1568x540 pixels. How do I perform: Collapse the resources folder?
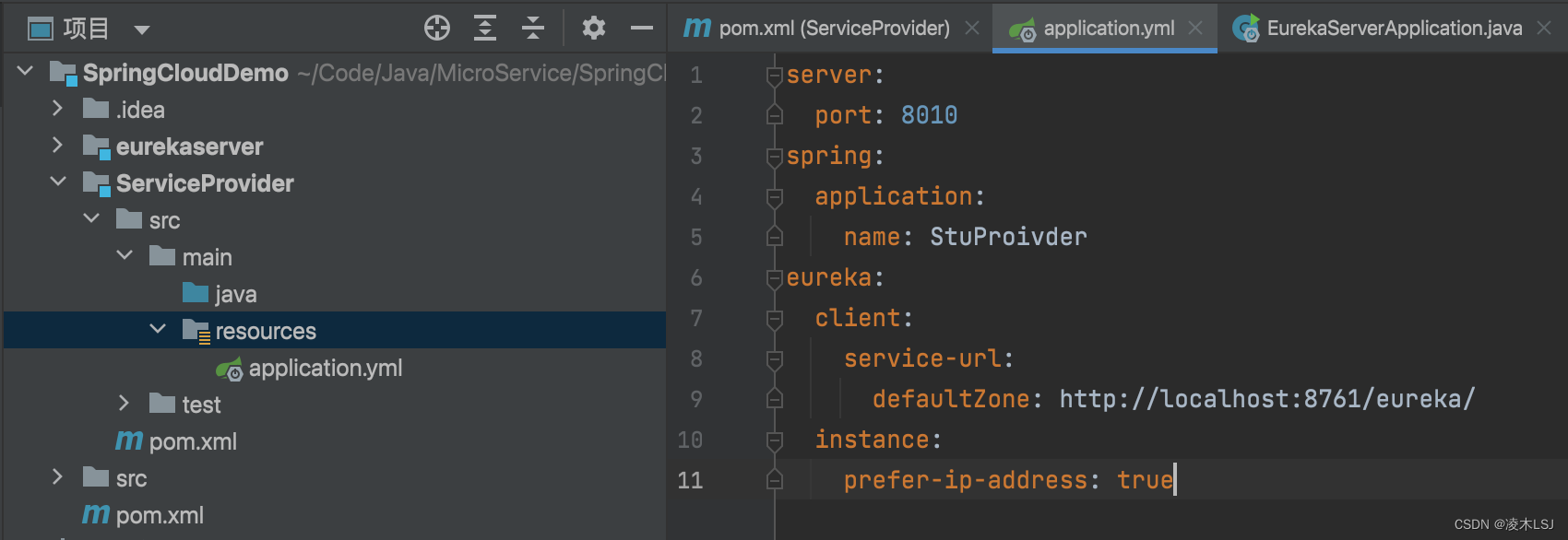click(x=158, y=329)
